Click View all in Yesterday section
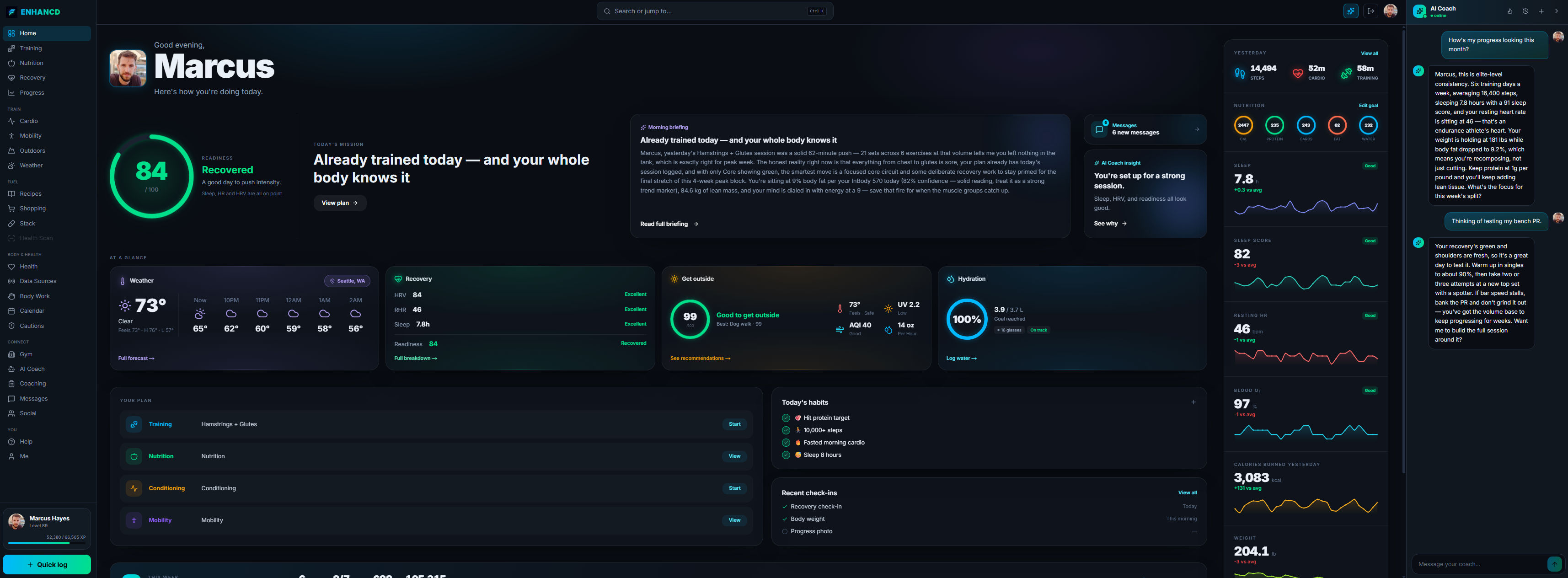The width and height of the screenshot is (1568, 578). pos(1370,54)
